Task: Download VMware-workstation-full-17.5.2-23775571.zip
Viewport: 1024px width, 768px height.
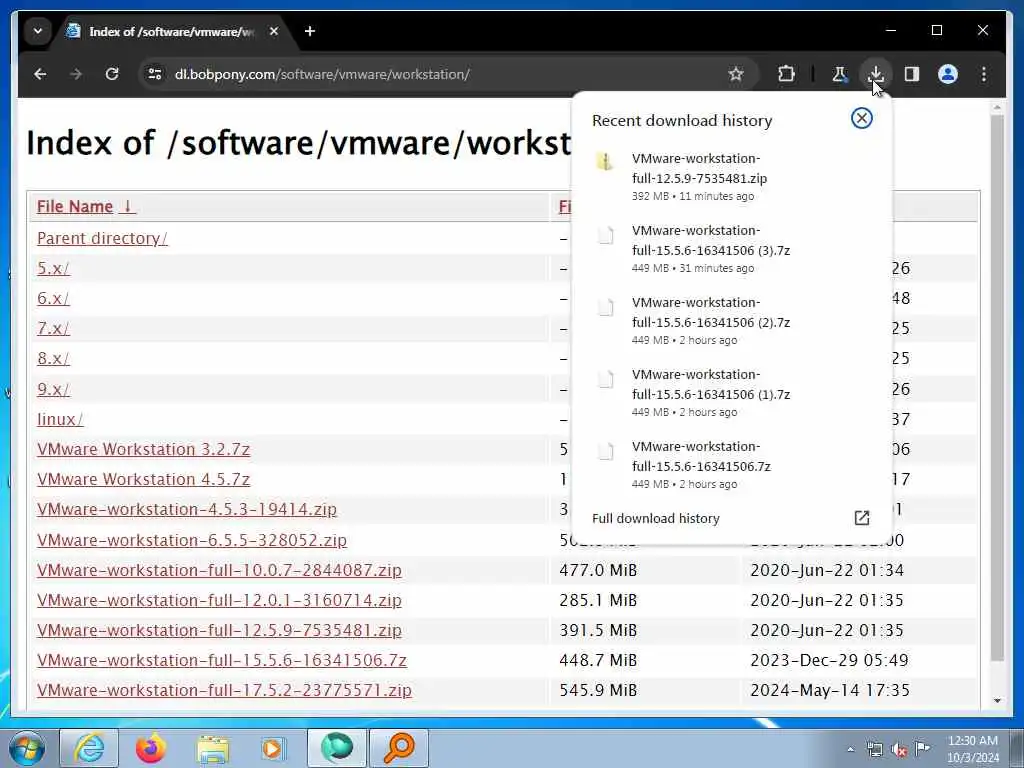Action: point(225,690)
